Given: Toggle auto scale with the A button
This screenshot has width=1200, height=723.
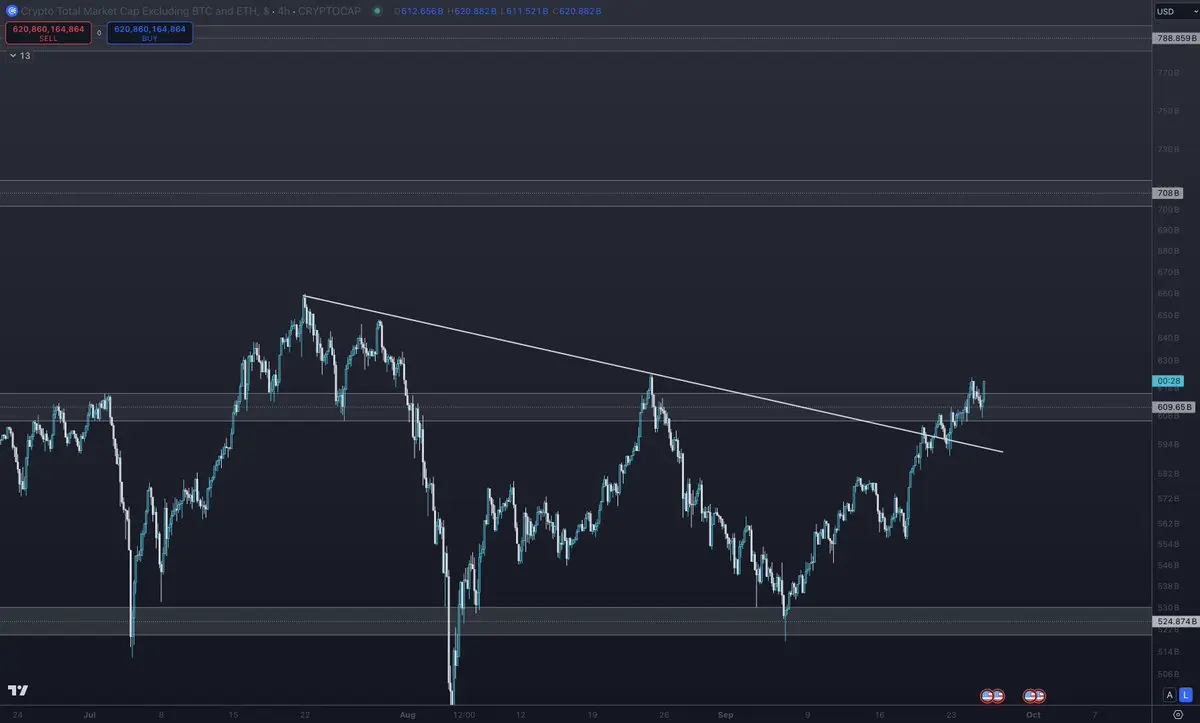Looking at the screenshot, I should (x=1168, y=695).
